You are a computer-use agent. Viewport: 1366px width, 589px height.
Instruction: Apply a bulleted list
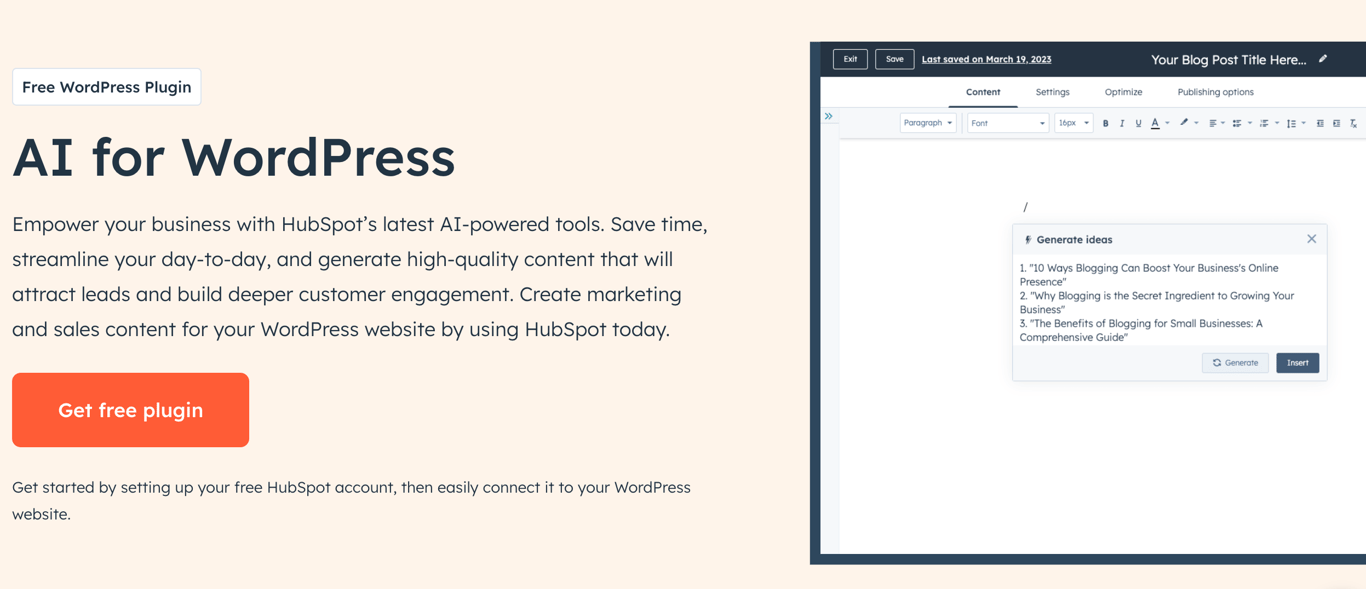(x=1238, y=122)
